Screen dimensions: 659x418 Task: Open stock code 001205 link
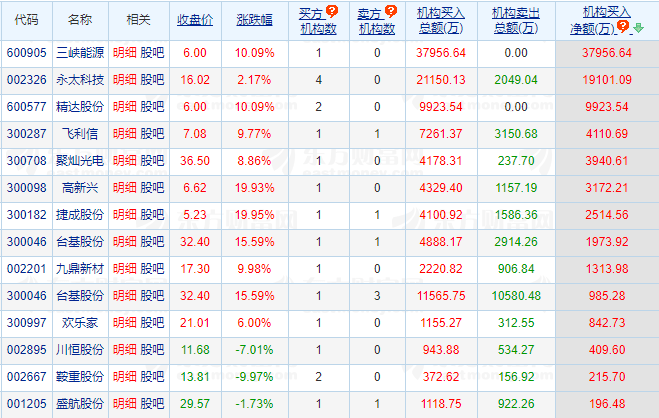coord(24,403)
